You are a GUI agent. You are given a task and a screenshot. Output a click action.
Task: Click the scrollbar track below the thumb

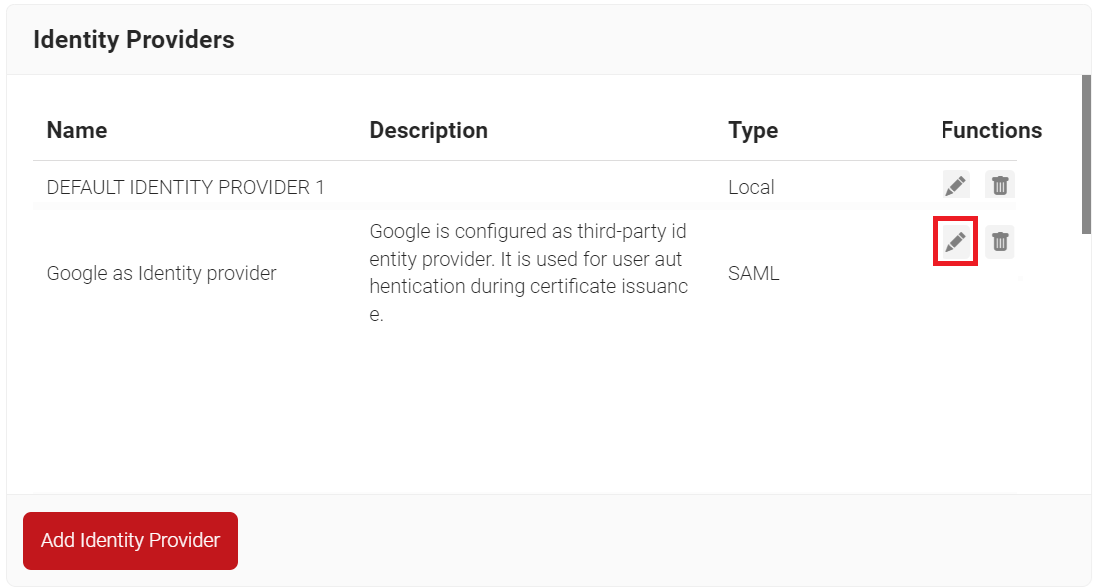1086,380
